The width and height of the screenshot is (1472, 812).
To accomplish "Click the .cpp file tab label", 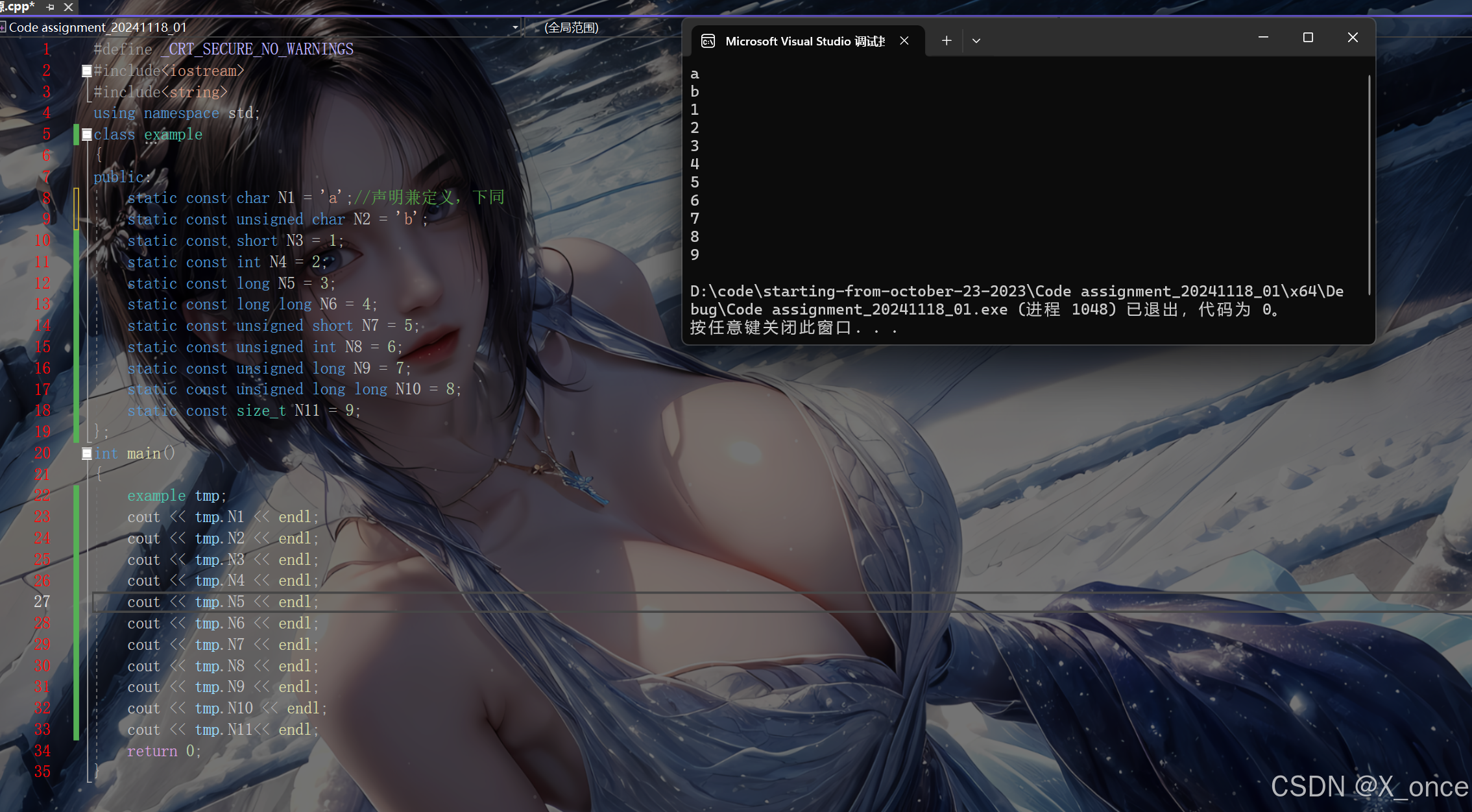I will pyautogui.click(x=18, y=7).
